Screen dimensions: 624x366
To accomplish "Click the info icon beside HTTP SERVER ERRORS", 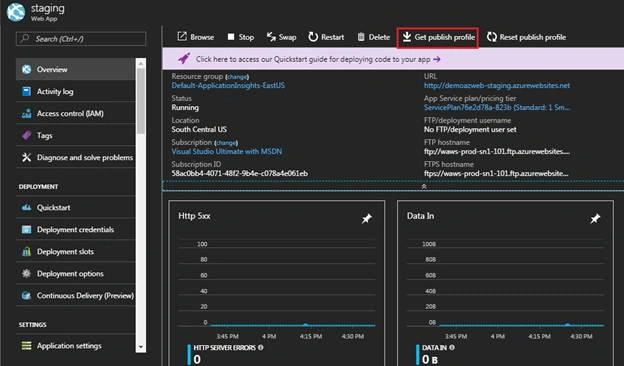I will [x=261, y=347].
